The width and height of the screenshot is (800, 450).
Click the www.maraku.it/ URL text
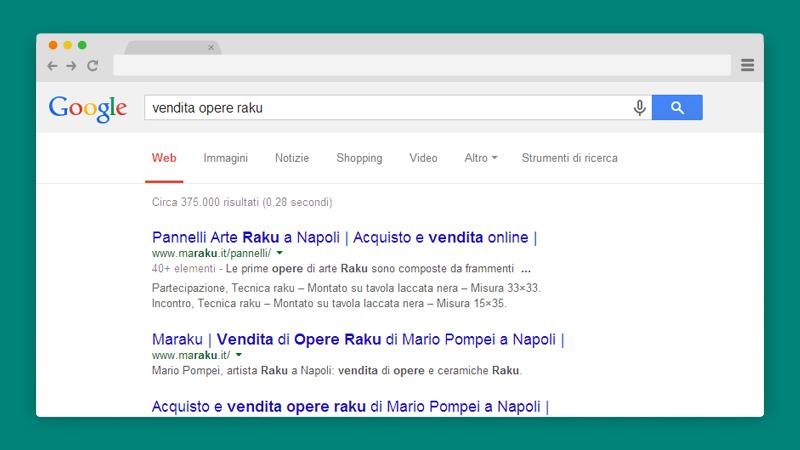tap(191, 355)
